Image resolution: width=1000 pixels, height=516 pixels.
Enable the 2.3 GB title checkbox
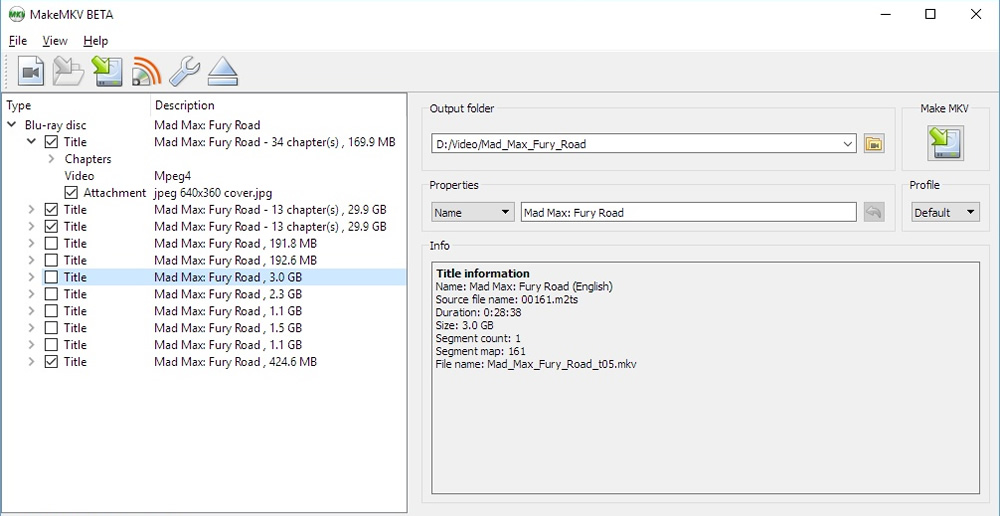(x=51, y=294)
